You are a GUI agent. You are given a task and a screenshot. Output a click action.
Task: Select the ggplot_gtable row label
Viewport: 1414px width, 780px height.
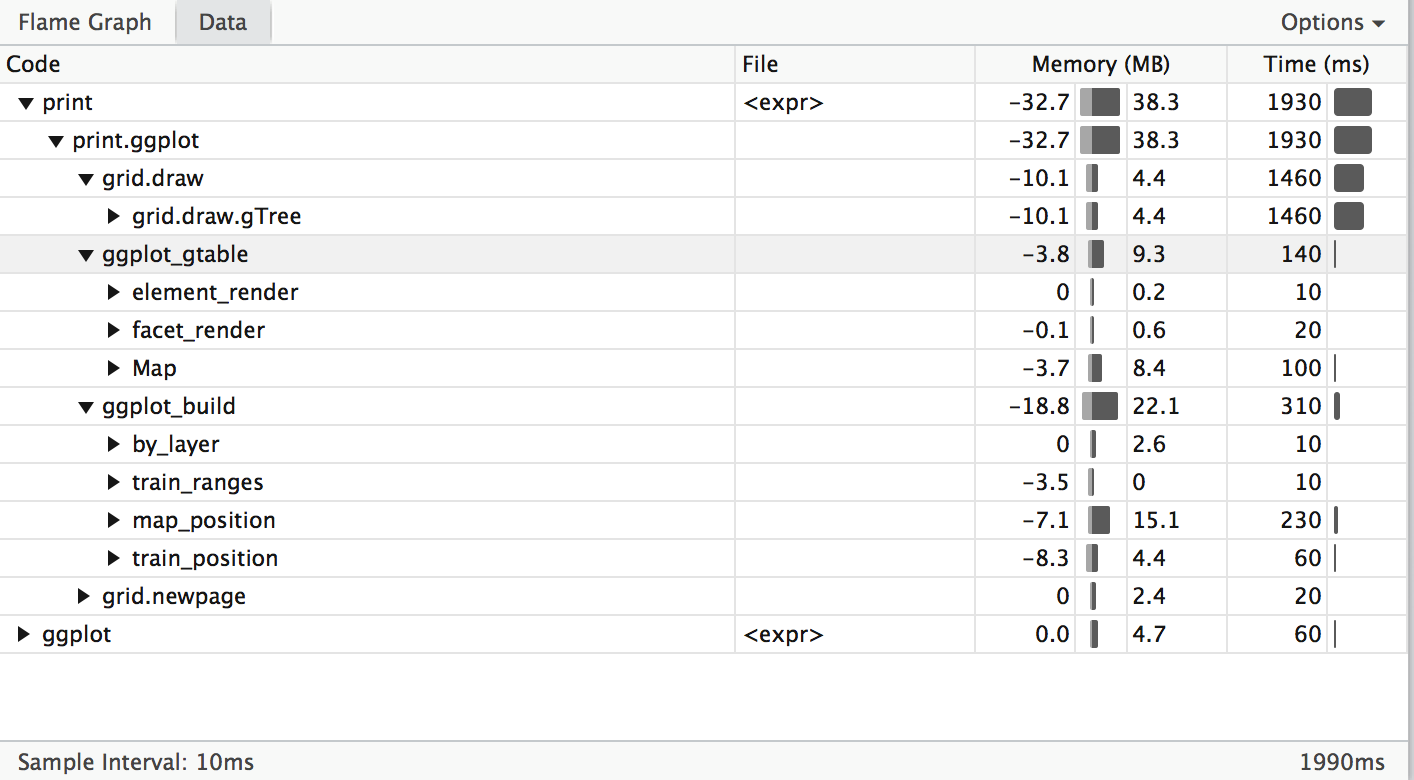(x=175, y=254)
